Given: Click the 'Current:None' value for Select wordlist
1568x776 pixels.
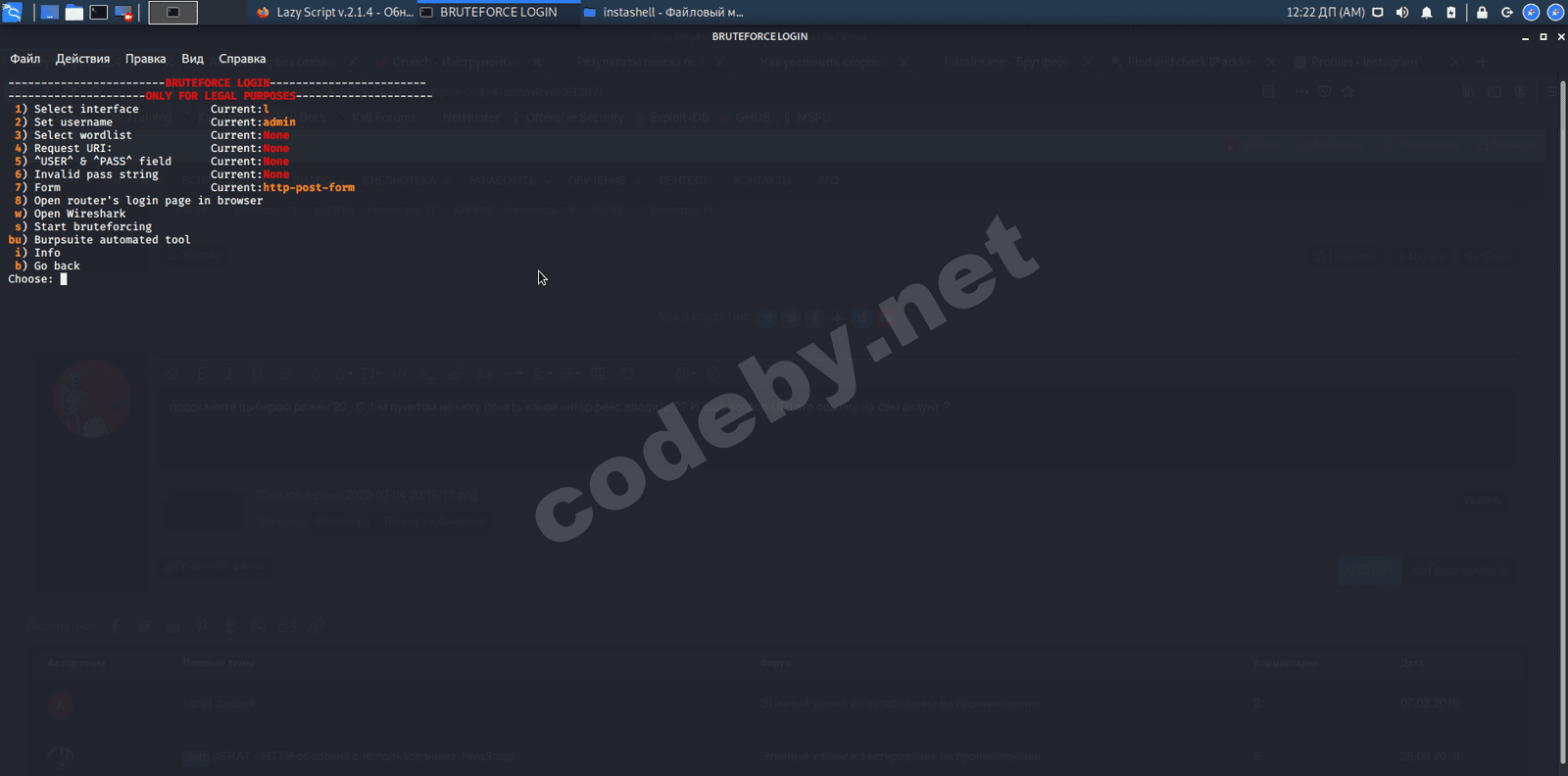Looking at the screenshot, I should coord(250,135).
